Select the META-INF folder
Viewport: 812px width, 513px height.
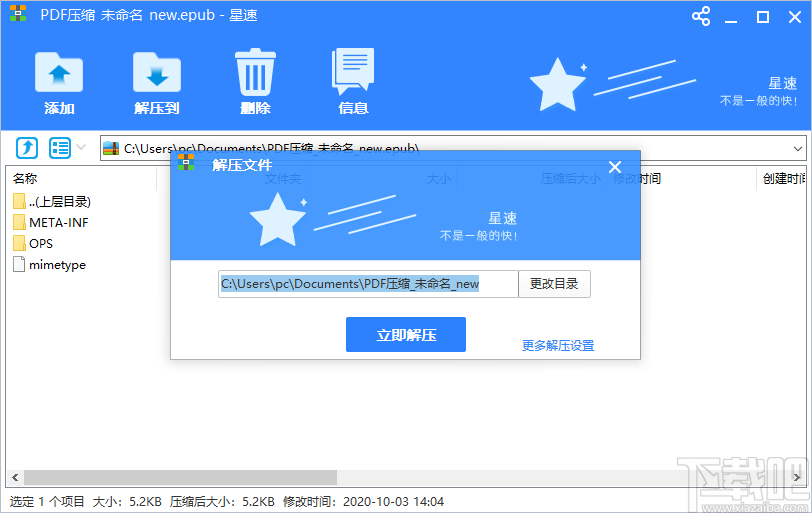51,223
